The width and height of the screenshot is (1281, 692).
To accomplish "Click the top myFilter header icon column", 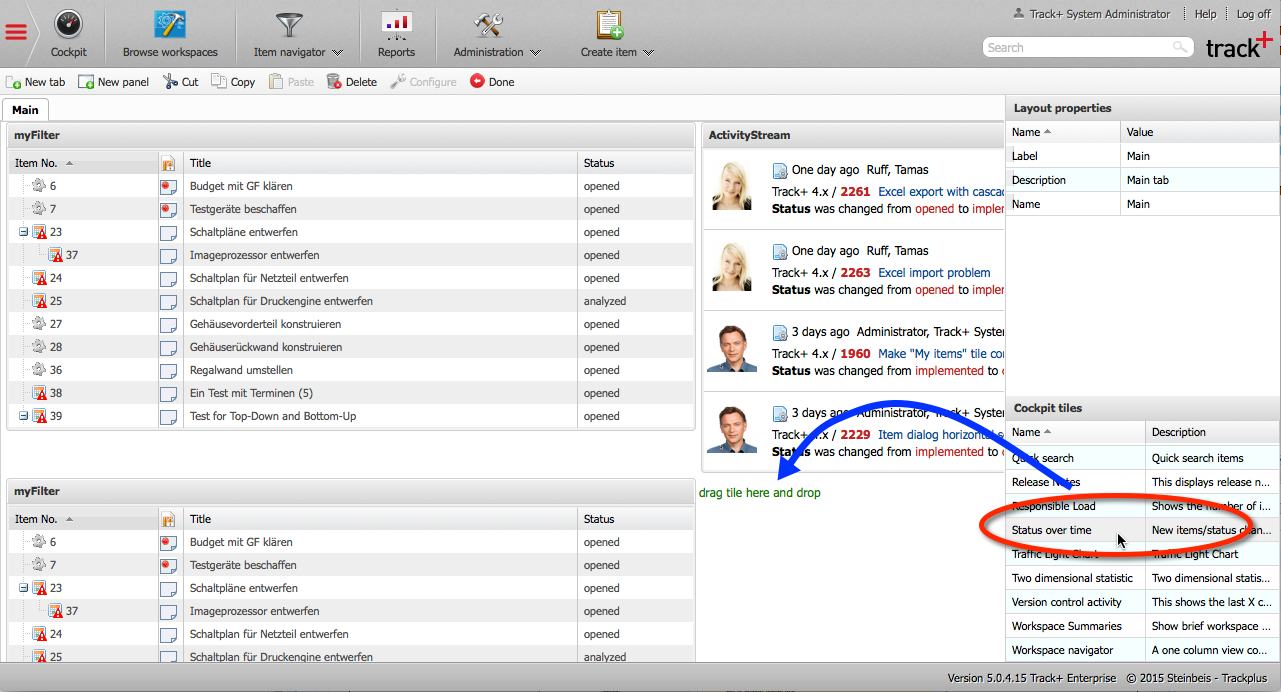I will [x=170, y=163].
